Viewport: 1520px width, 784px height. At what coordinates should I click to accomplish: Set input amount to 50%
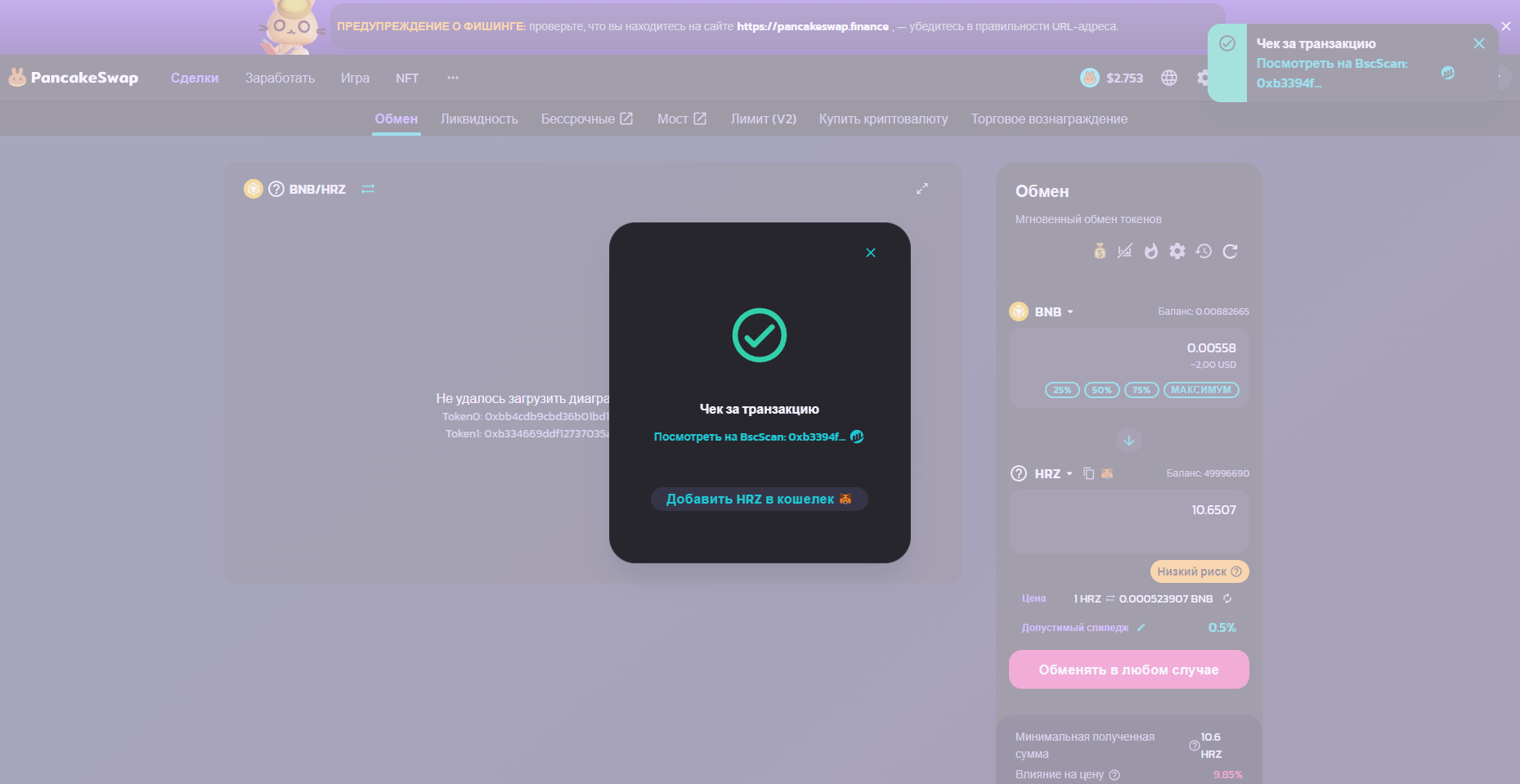coord(1101,390)
